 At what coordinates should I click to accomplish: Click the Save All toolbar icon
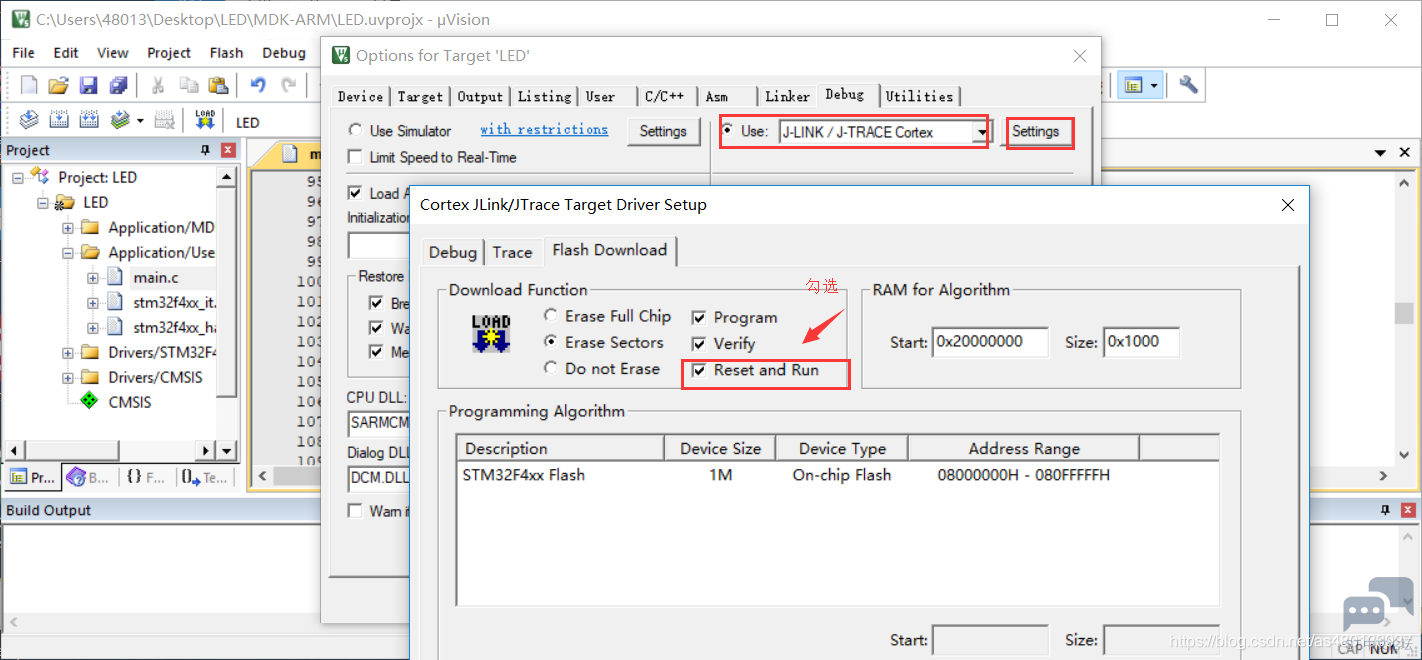pyautogui.click(x=119, y=85)
